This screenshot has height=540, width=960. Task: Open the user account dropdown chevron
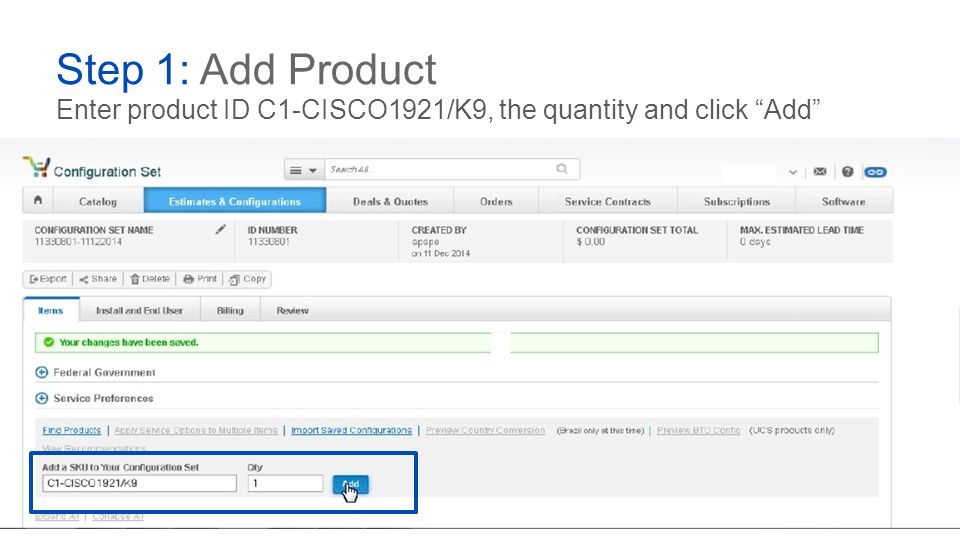click(x=793, y=173)
